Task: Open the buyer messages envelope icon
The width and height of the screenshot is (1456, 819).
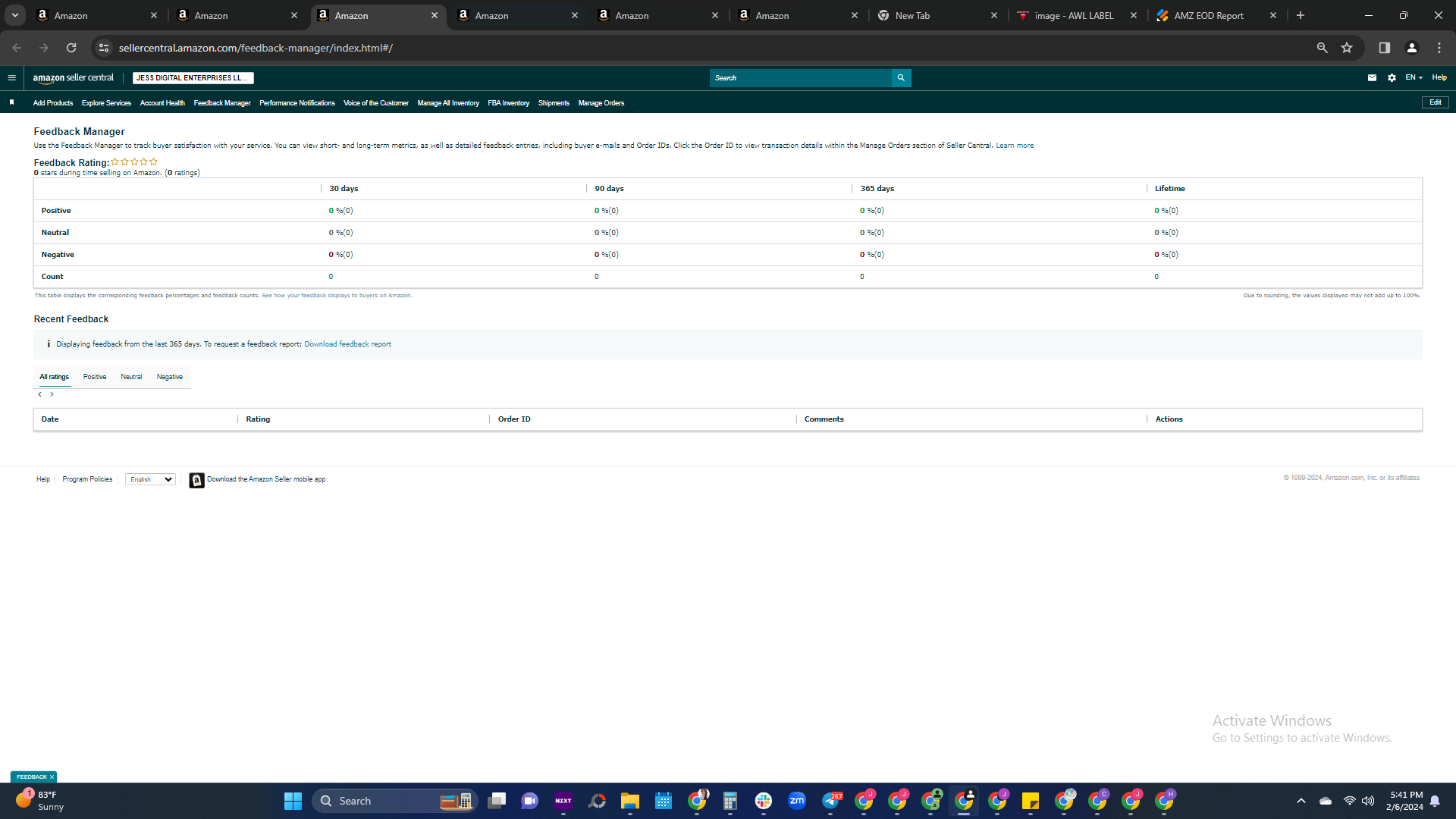Action: pos(1372,77)
